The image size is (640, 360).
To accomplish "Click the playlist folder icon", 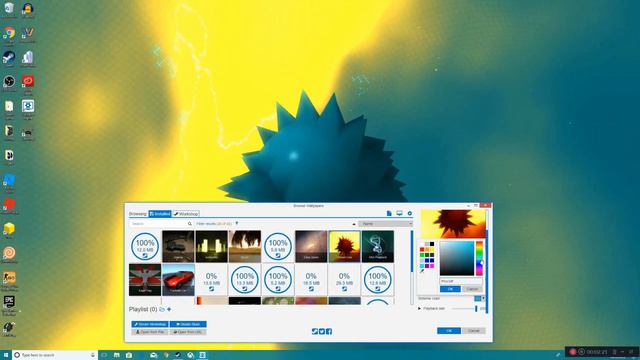I will click(x=162, y=309).
